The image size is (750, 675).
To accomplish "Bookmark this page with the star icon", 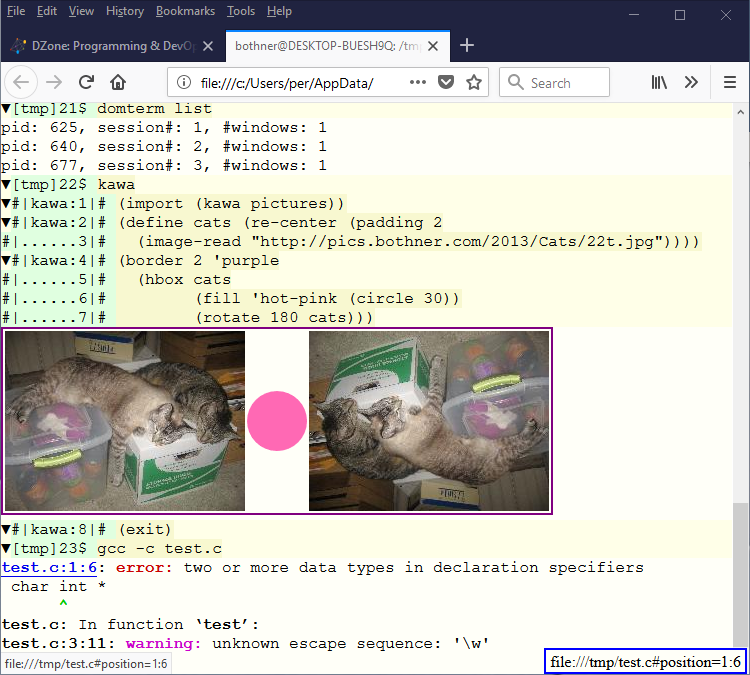I will [474, 83].
